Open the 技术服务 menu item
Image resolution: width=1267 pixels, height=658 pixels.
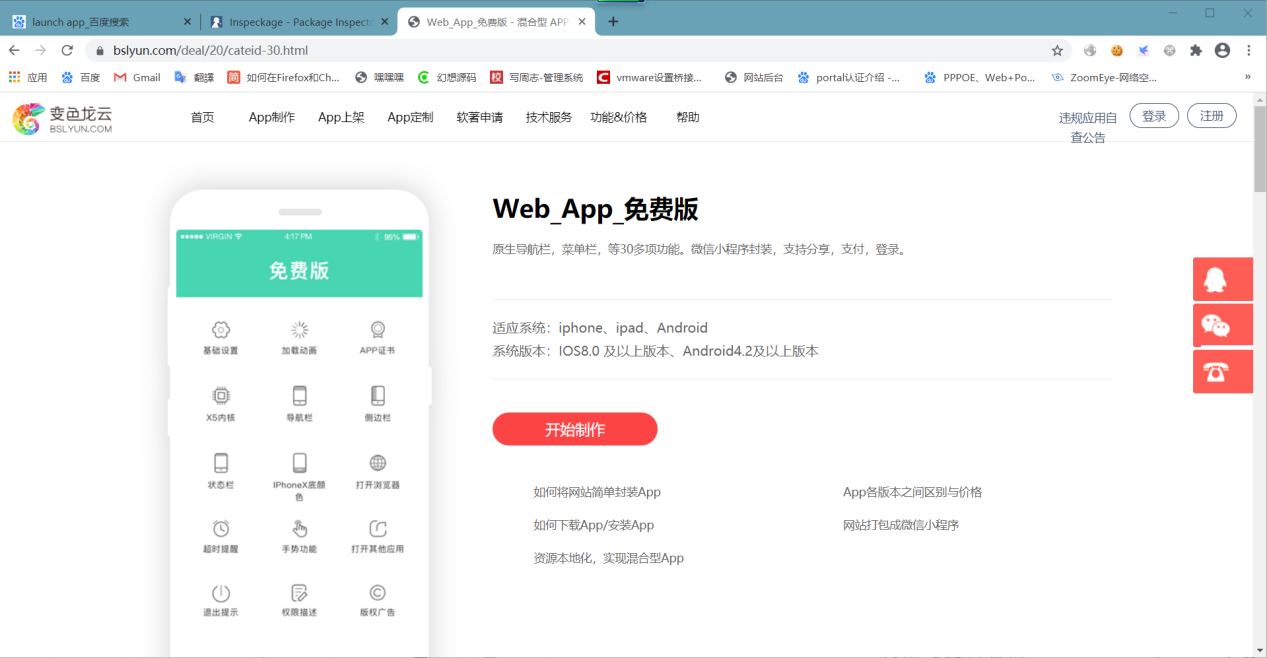[549, 117]
